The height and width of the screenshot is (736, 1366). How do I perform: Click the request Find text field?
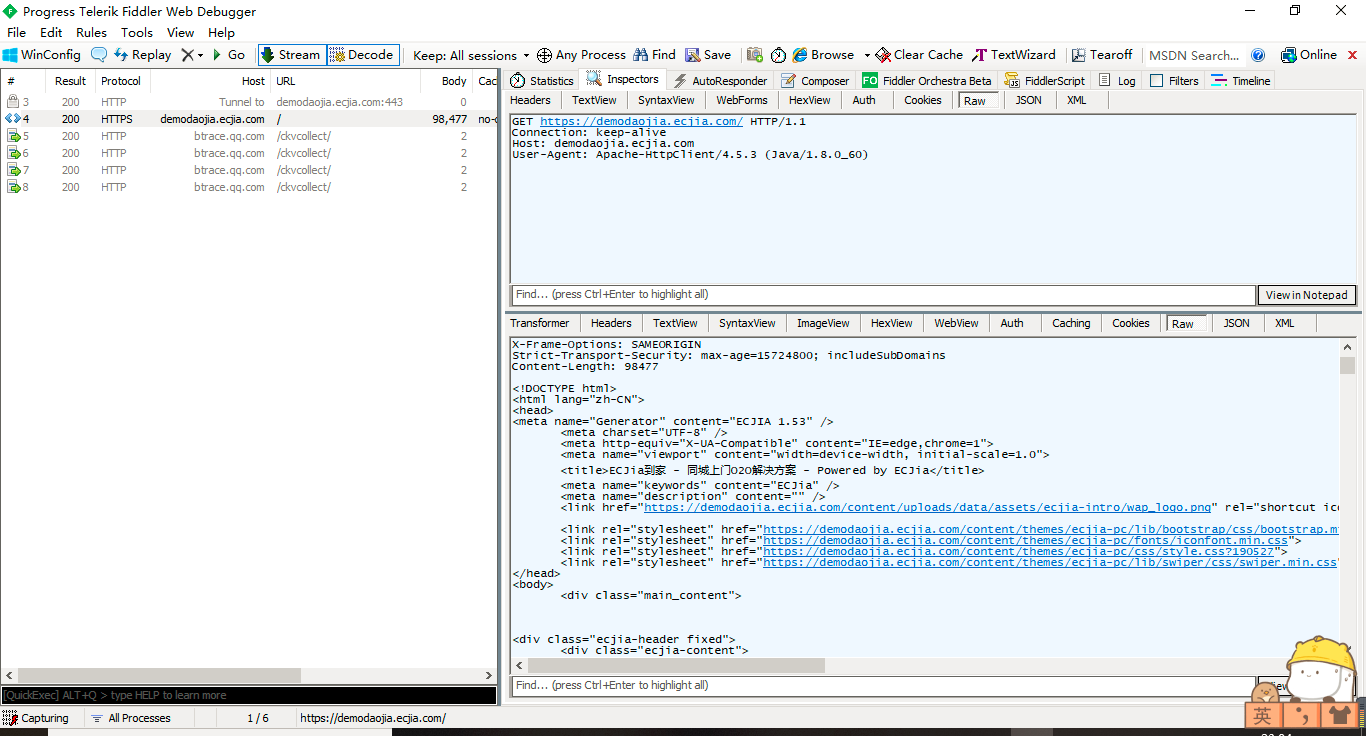click(x=883, y=295)
